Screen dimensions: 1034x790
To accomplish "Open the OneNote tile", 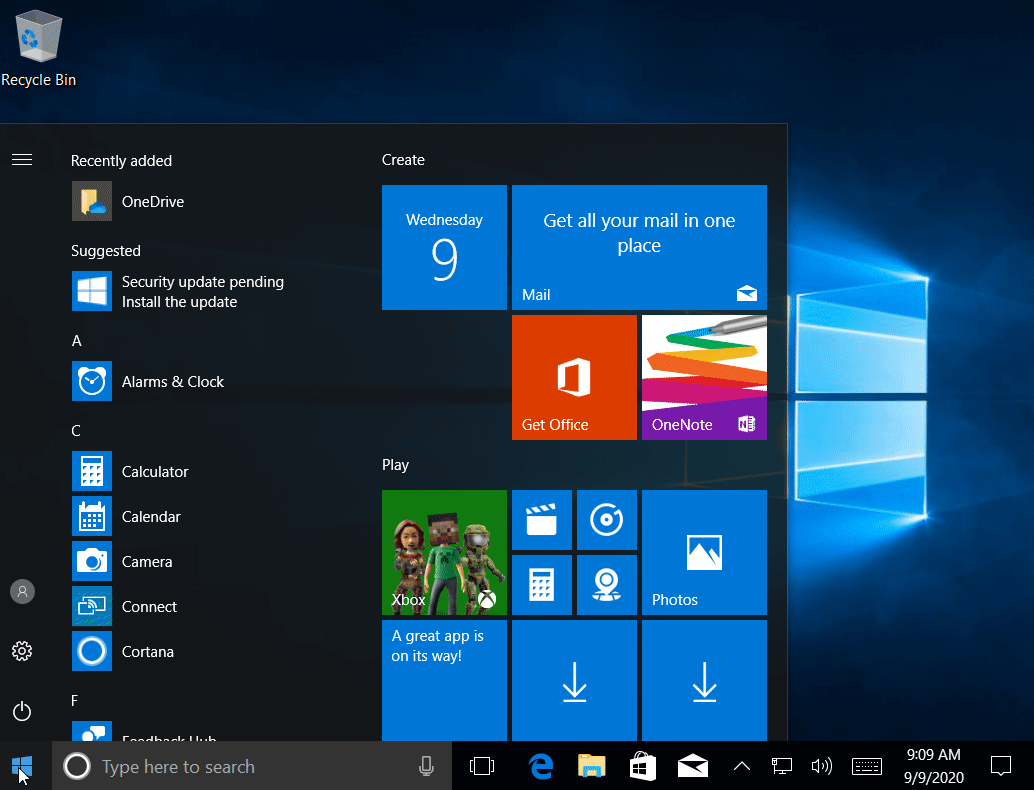I will click(x=704, y=377).
